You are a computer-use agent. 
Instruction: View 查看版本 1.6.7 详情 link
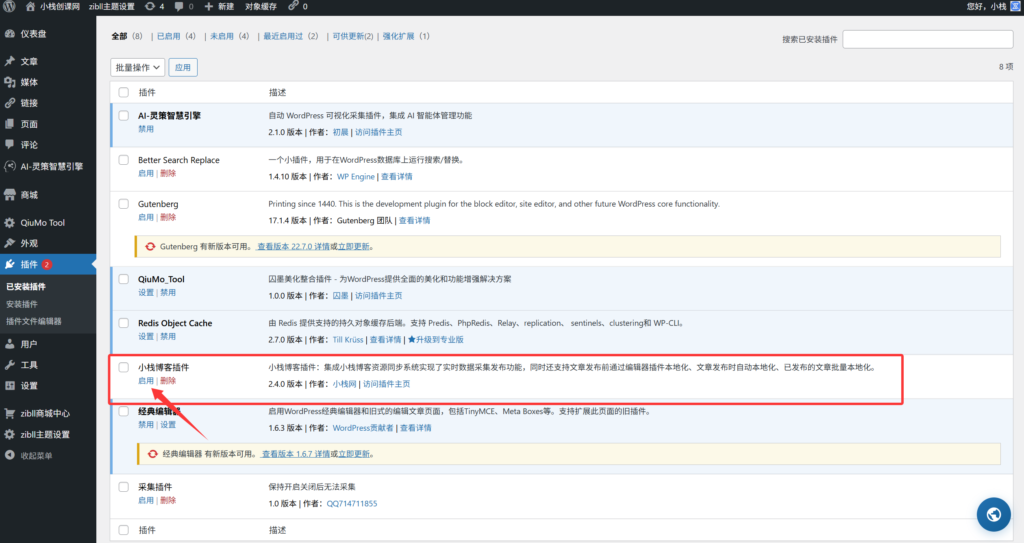click(295, 454)
